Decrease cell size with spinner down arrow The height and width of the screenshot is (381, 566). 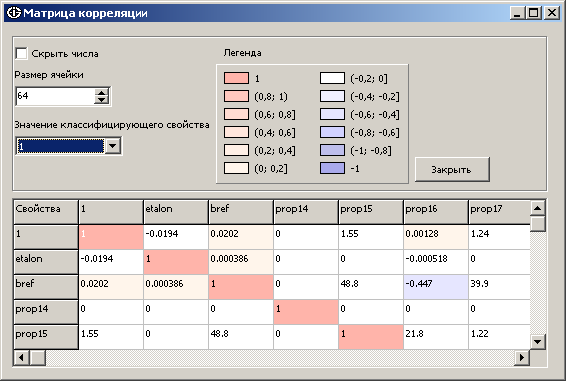[x=101, y=100]
